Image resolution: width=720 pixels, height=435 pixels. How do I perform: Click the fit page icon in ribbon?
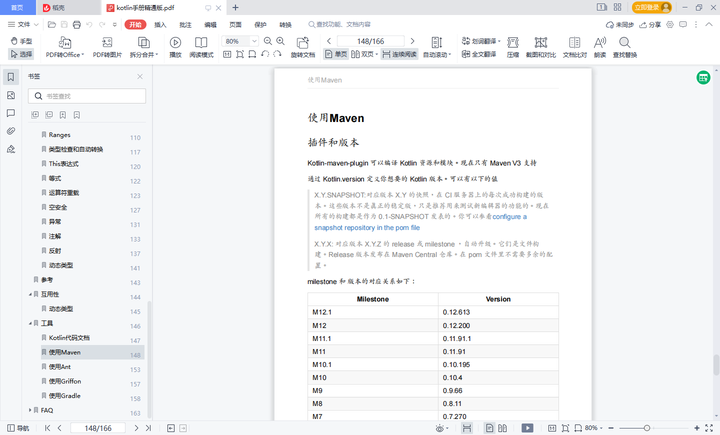point(240,54)
